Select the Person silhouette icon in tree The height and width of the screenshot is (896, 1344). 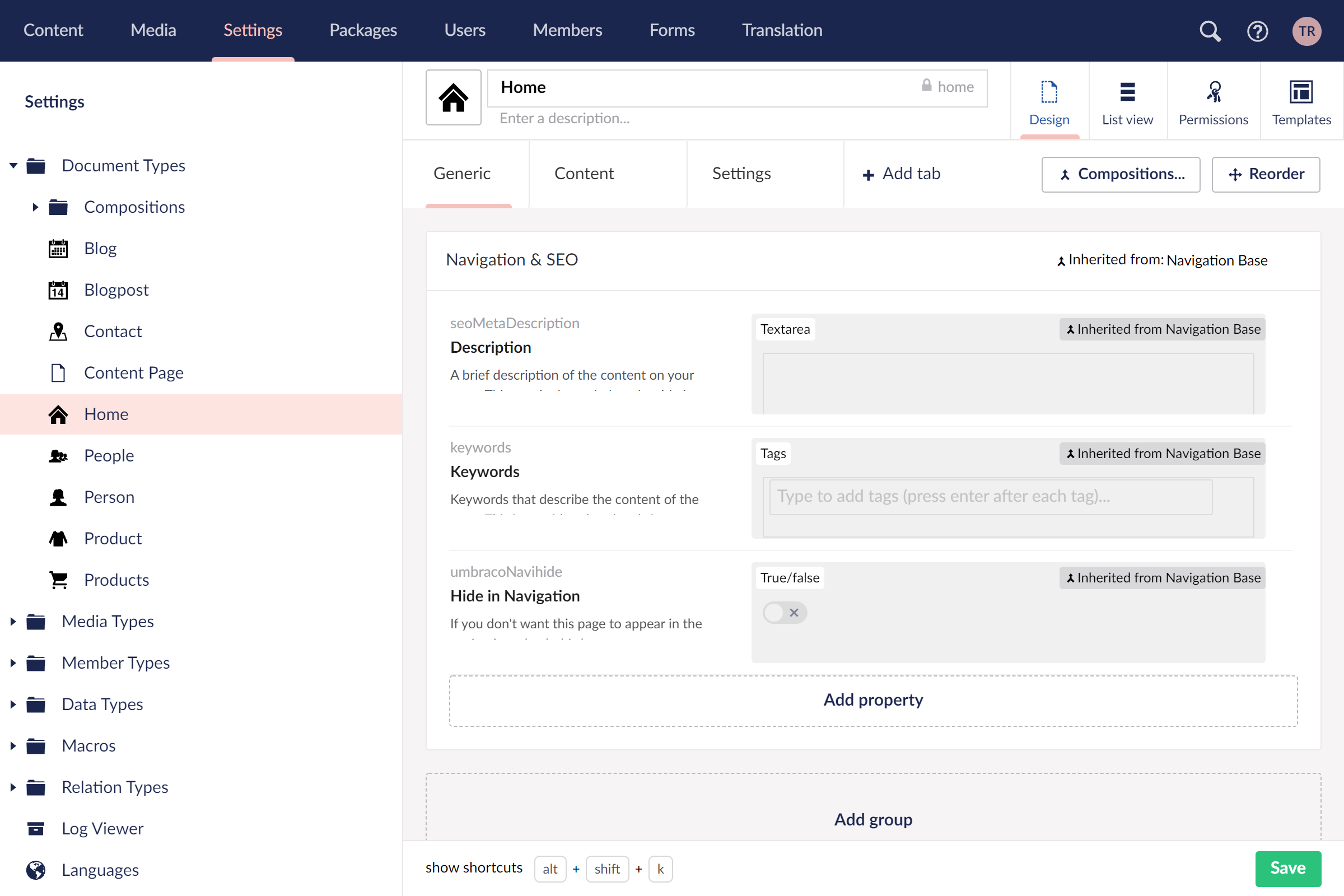coord(58,497)
